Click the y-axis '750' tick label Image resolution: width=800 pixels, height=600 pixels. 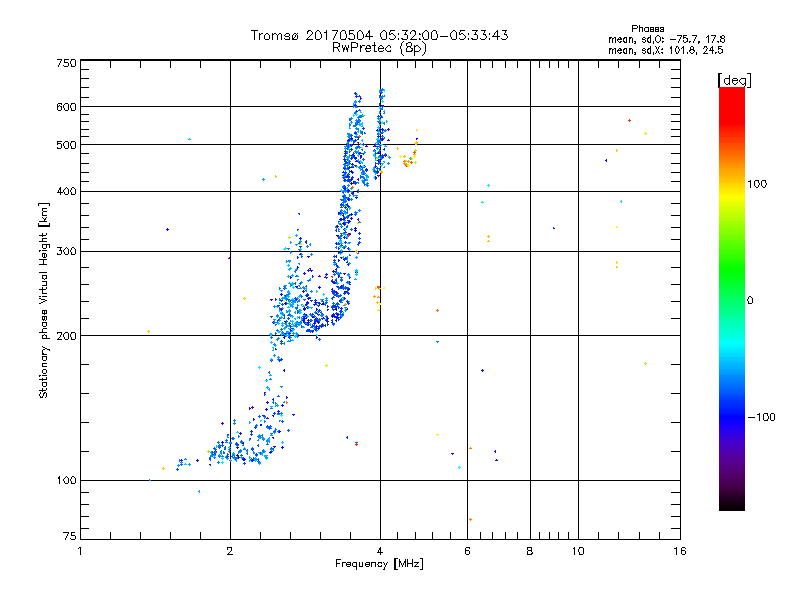[x=66, y=63]
